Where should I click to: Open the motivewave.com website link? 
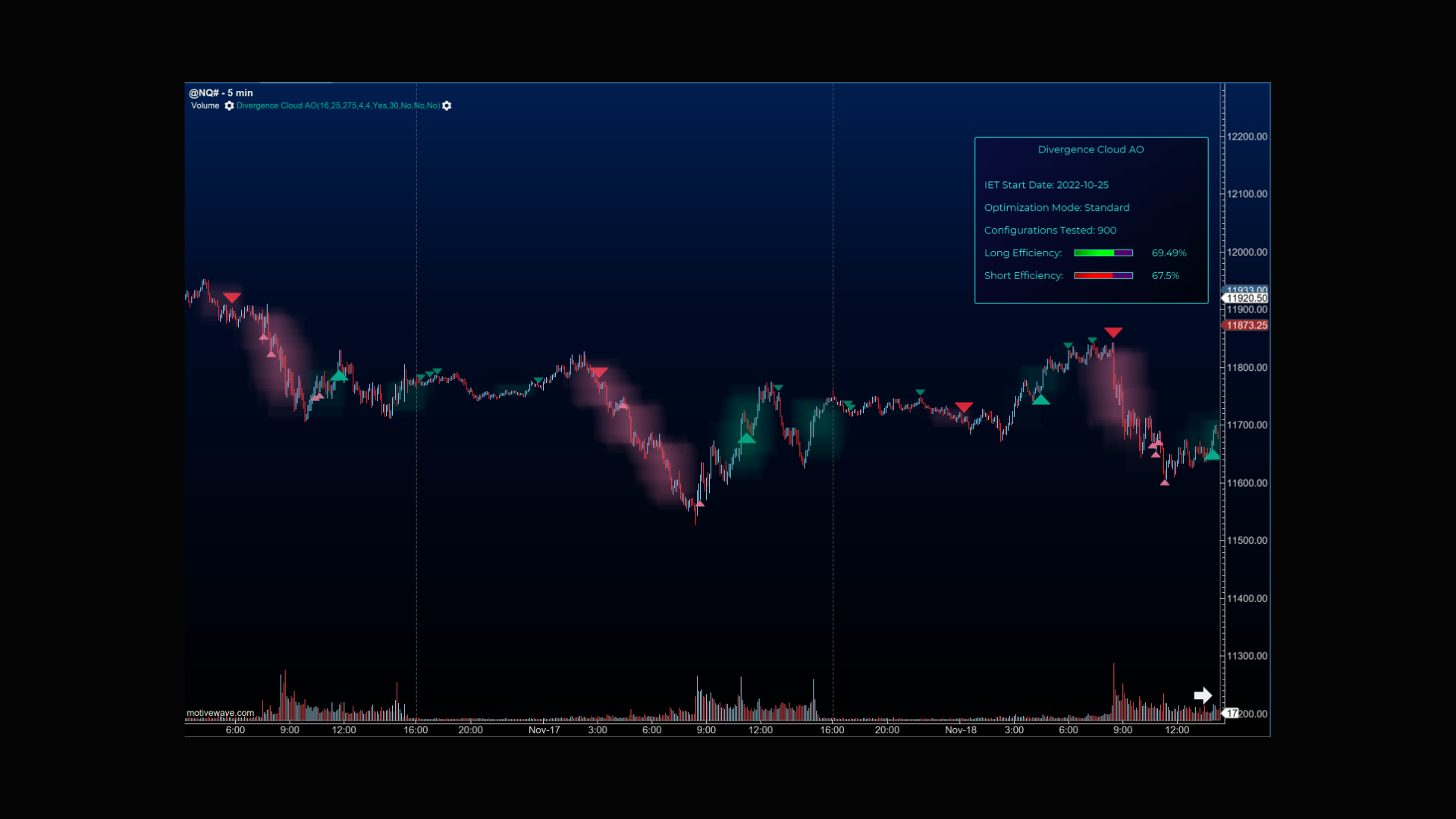coord(221,713)
